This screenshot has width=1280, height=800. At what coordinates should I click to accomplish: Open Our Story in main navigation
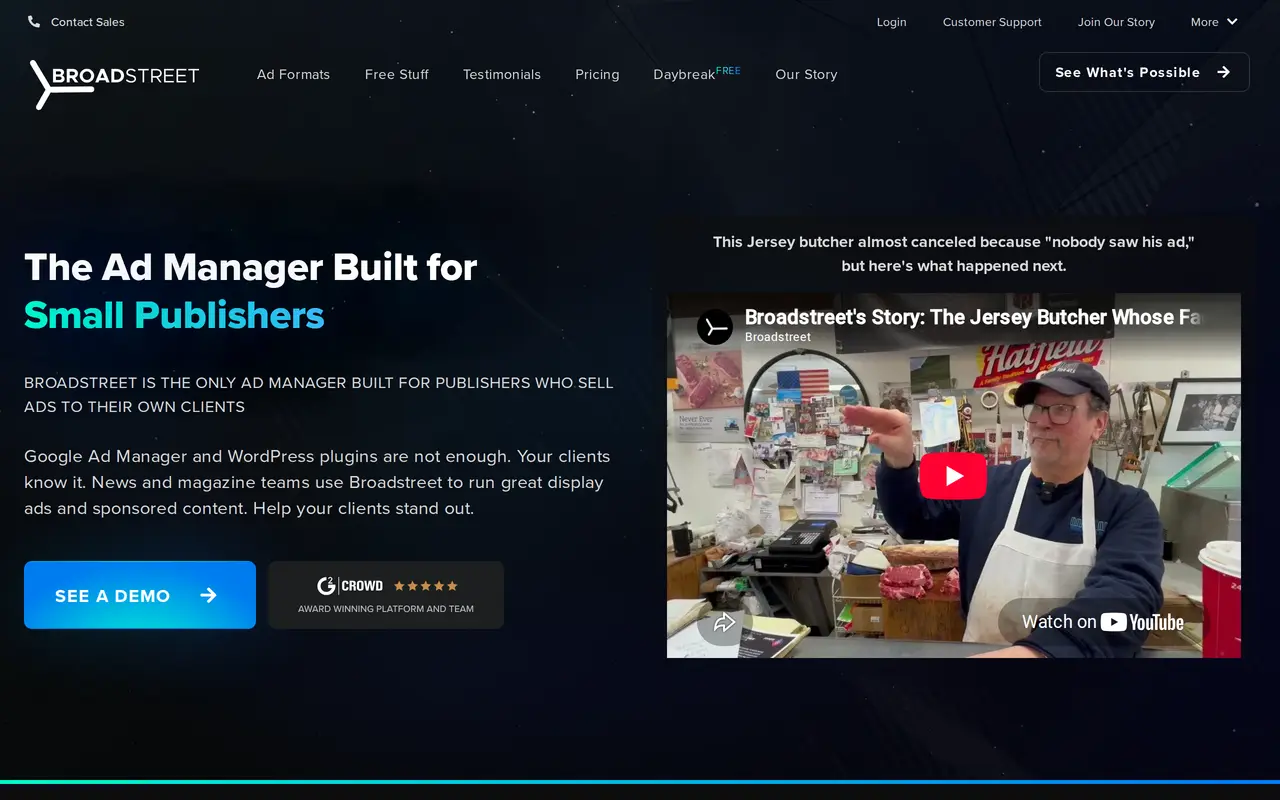point(806,74)
